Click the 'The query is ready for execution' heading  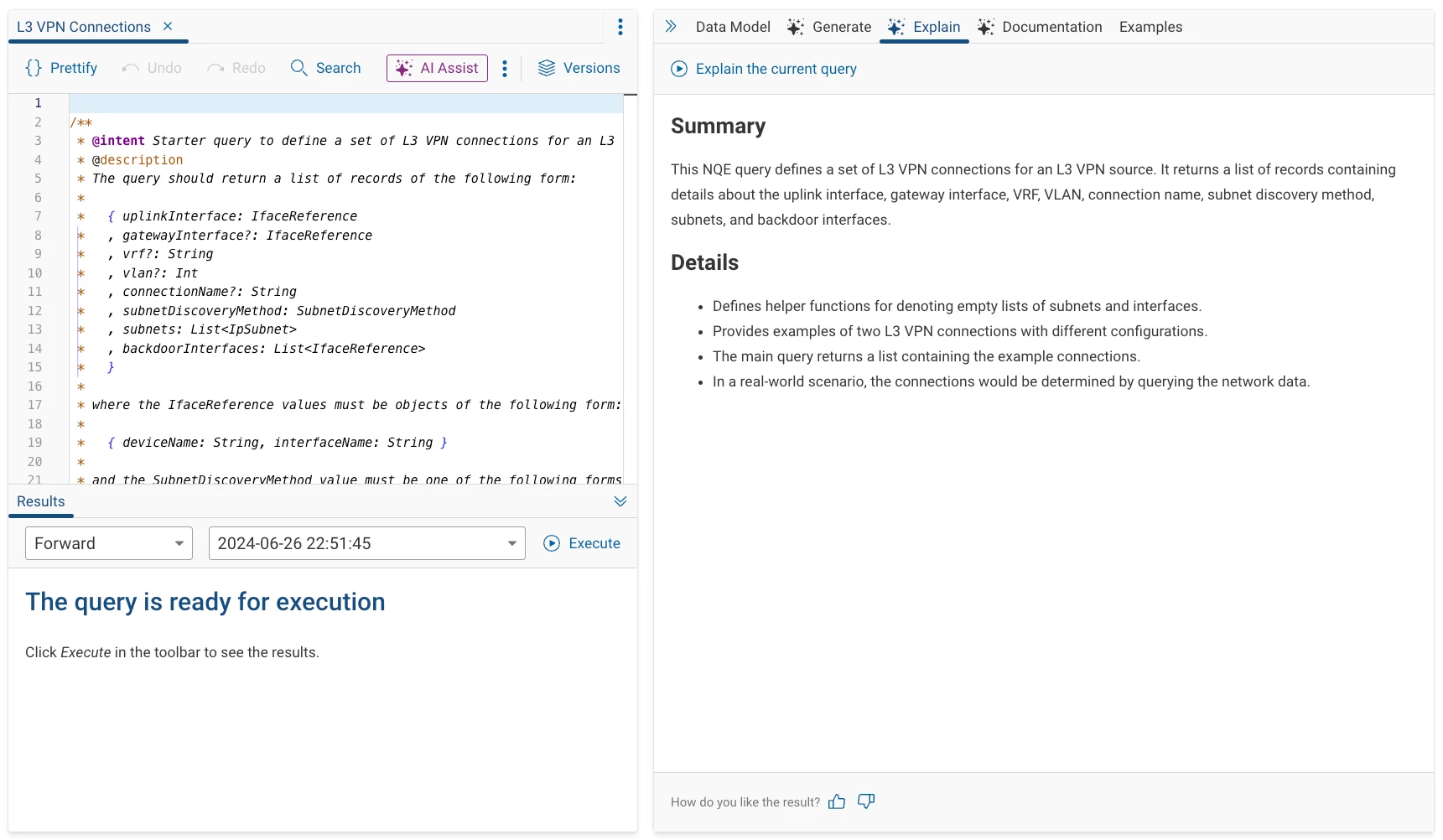[x=205, y=602]
